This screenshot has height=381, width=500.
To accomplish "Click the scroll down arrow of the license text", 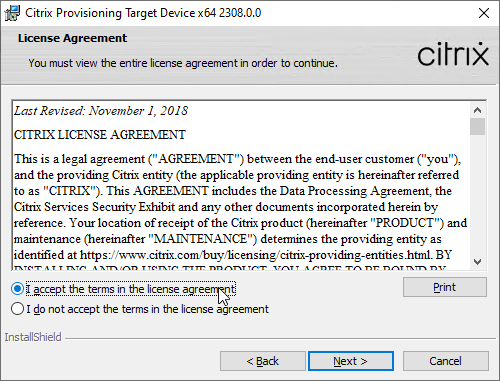I will coord(478,262).
